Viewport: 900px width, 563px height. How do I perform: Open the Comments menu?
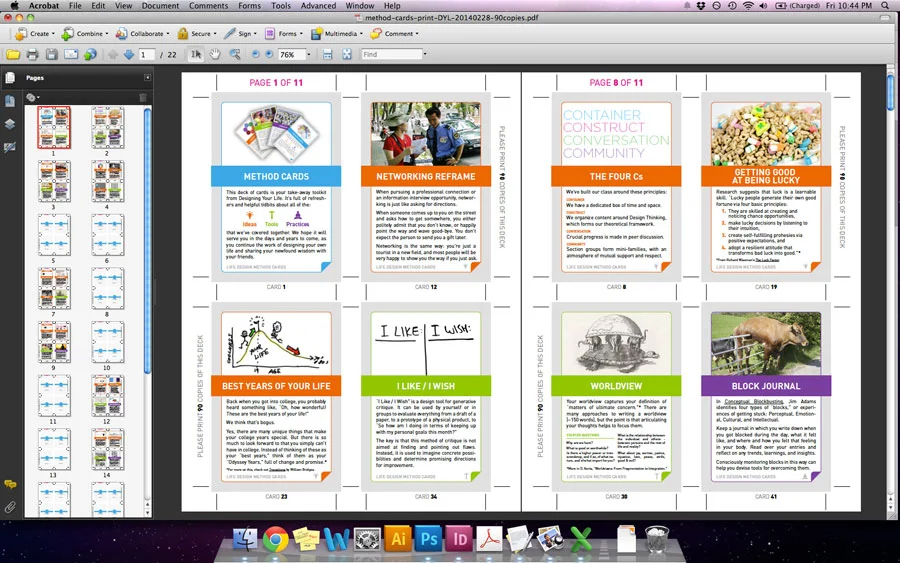click(208, 6)
